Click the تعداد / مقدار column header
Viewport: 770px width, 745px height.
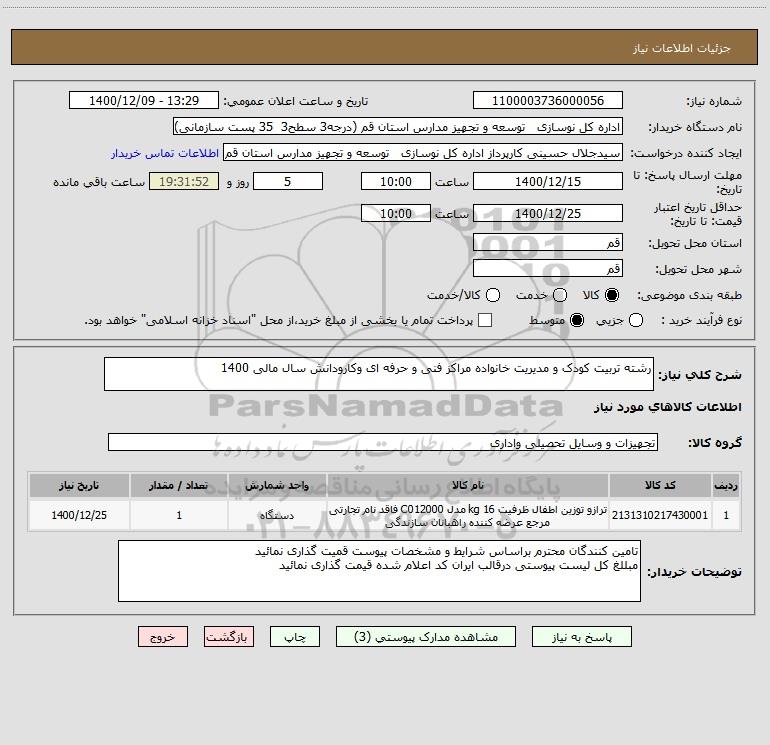pos(179,486)
